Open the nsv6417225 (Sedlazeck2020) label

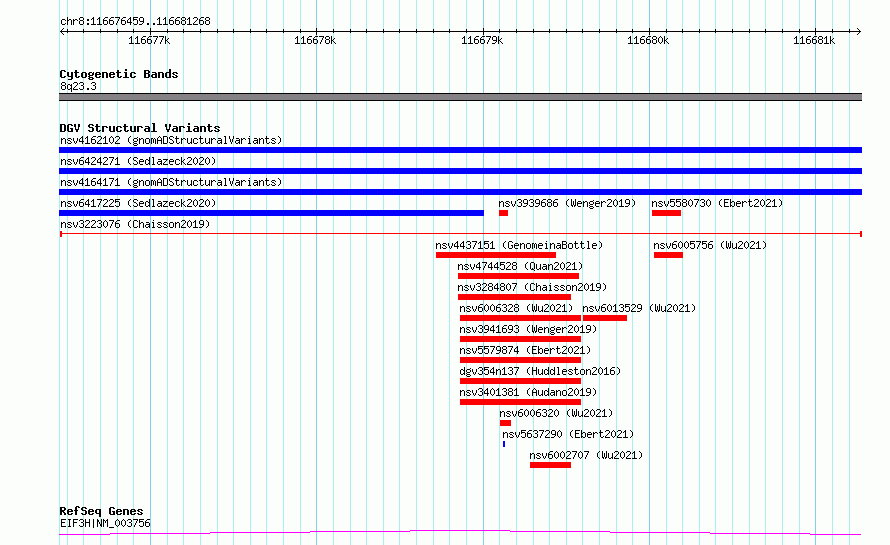tap(138, 203)
